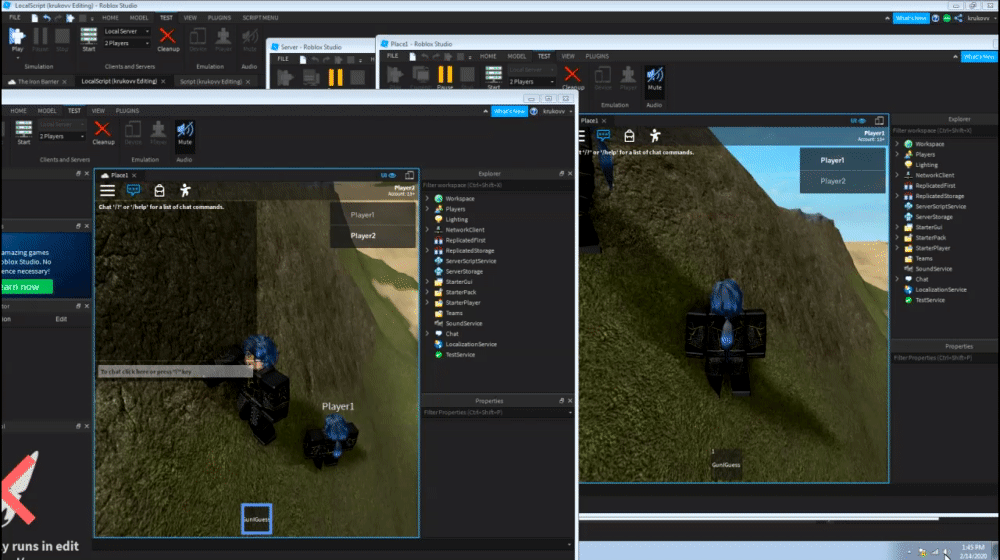Collapse the ribbon in the LocalScript window
The height and width of the screenshot is (560, 1000).
(x=887, y=18)
